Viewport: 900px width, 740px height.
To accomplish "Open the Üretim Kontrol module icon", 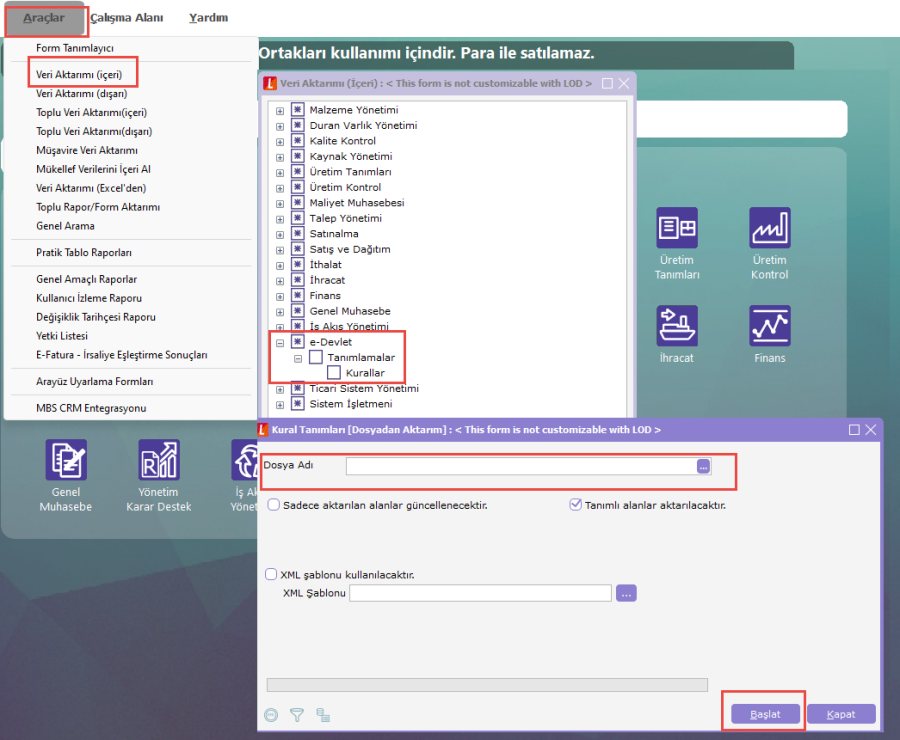I will click(x=770, y=228).
